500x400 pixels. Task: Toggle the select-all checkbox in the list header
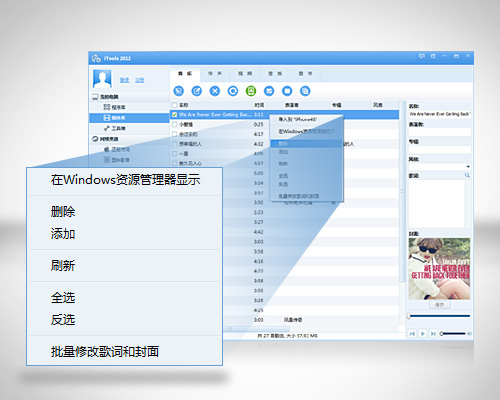click(x=174, y=105)
